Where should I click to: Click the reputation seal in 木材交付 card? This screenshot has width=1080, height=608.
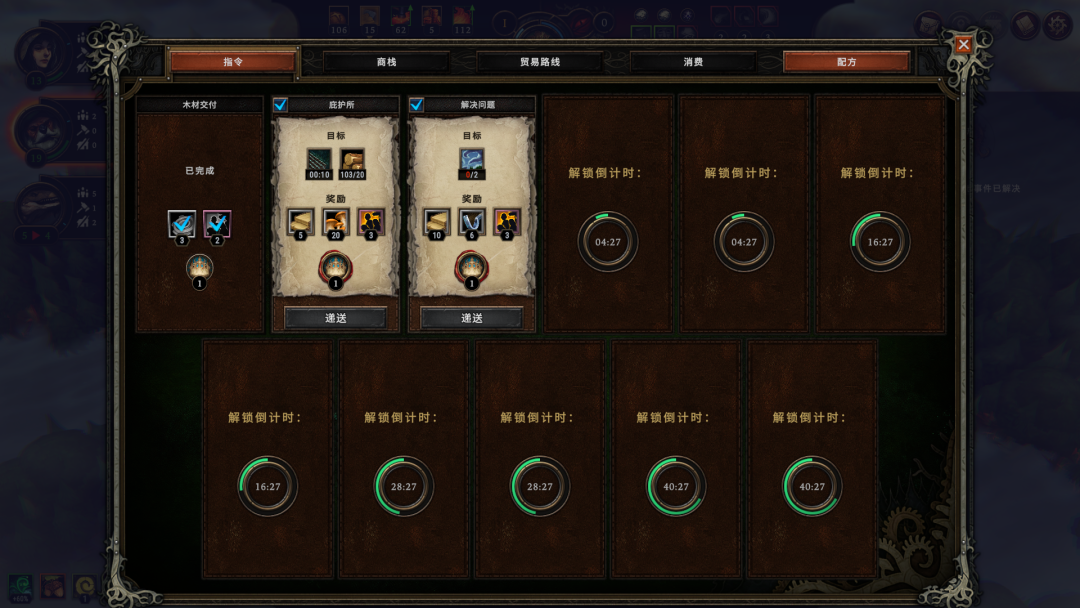pyautogui.click(x=200, y=270)
